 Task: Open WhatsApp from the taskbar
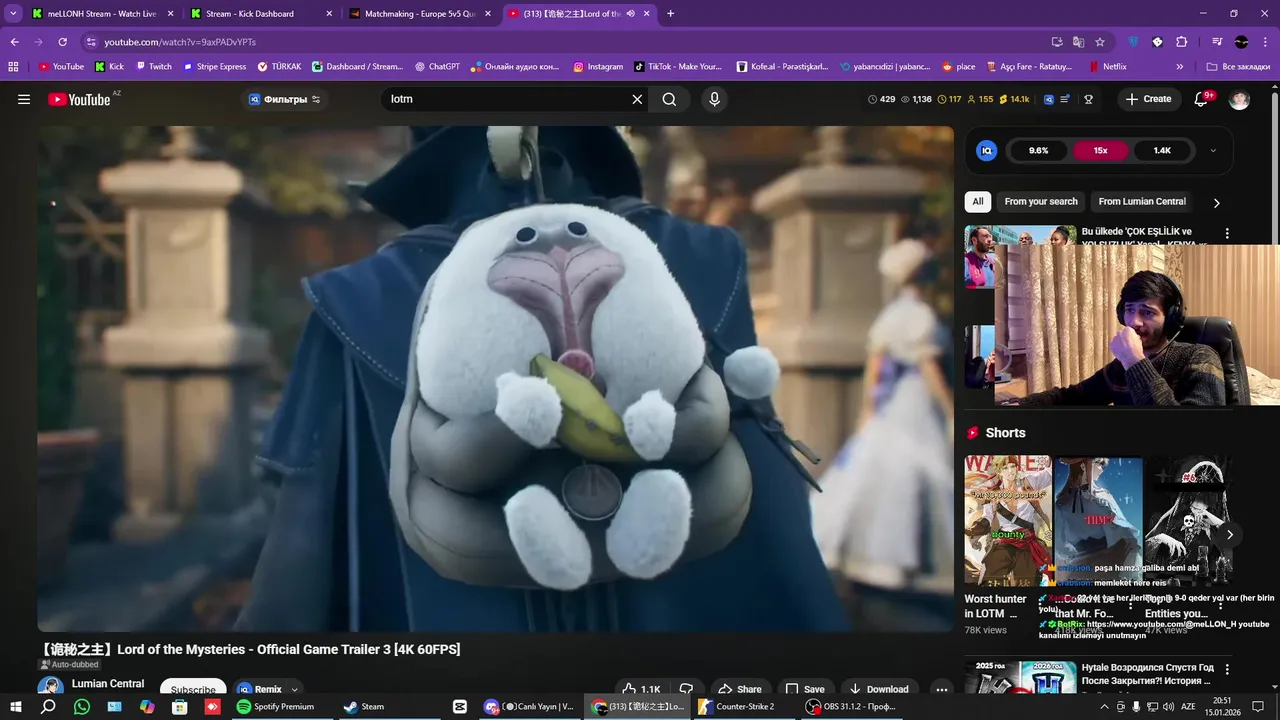click(x=81, y=706)
